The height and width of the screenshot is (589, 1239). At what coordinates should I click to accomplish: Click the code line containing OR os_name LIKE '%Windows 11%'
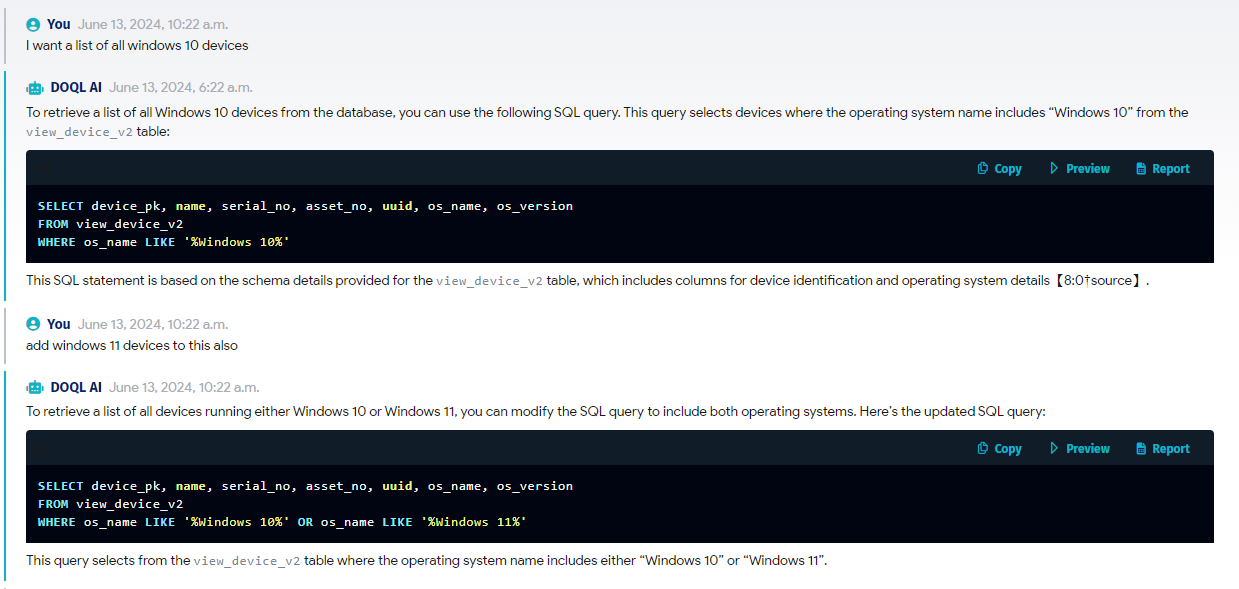pyautogui.click(x=282, y=522)
